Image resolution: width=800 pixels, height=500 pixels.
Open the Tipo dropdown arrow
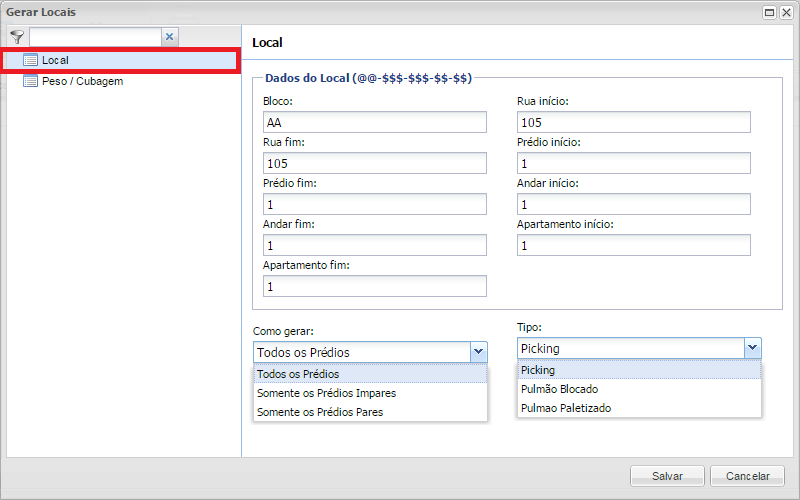tap(752, 348)
